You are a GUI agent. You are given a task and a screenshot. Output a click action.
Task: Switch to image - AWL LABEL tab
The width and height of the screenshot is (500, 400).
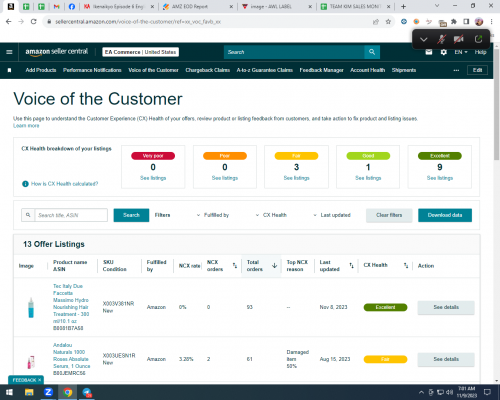pyautogui.click(x=277, y=6)
